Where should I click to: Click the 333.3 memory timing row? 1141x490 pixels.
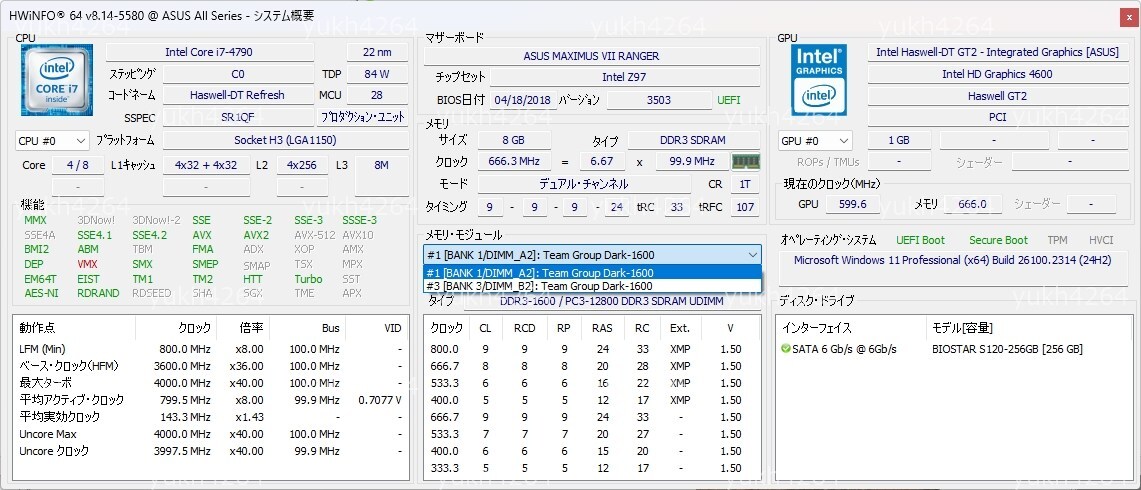click(592, 469)
